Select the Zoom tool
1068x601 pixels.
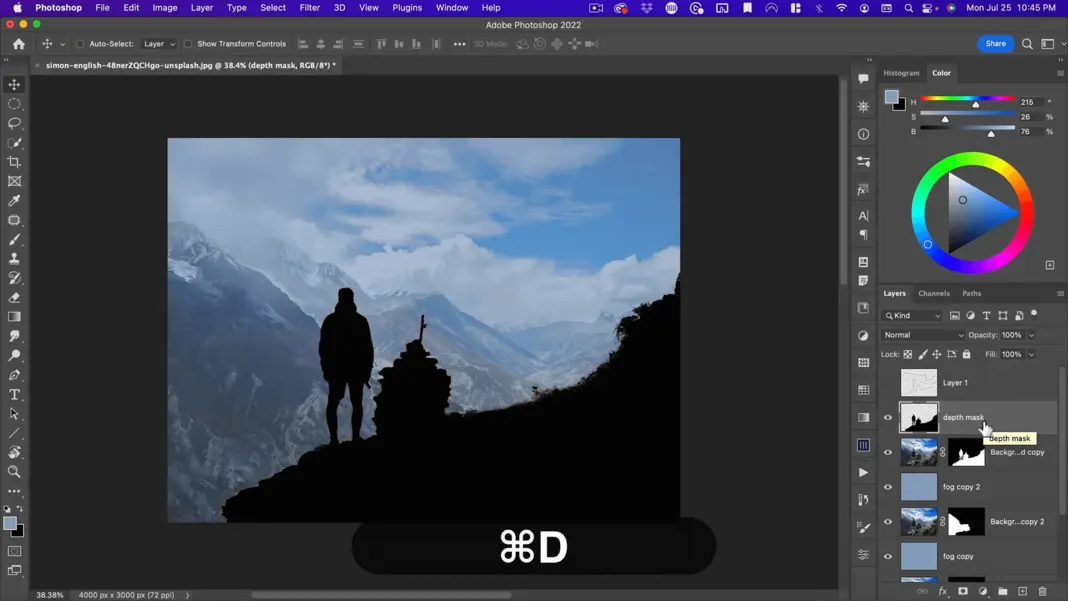[x=14, y=472]
